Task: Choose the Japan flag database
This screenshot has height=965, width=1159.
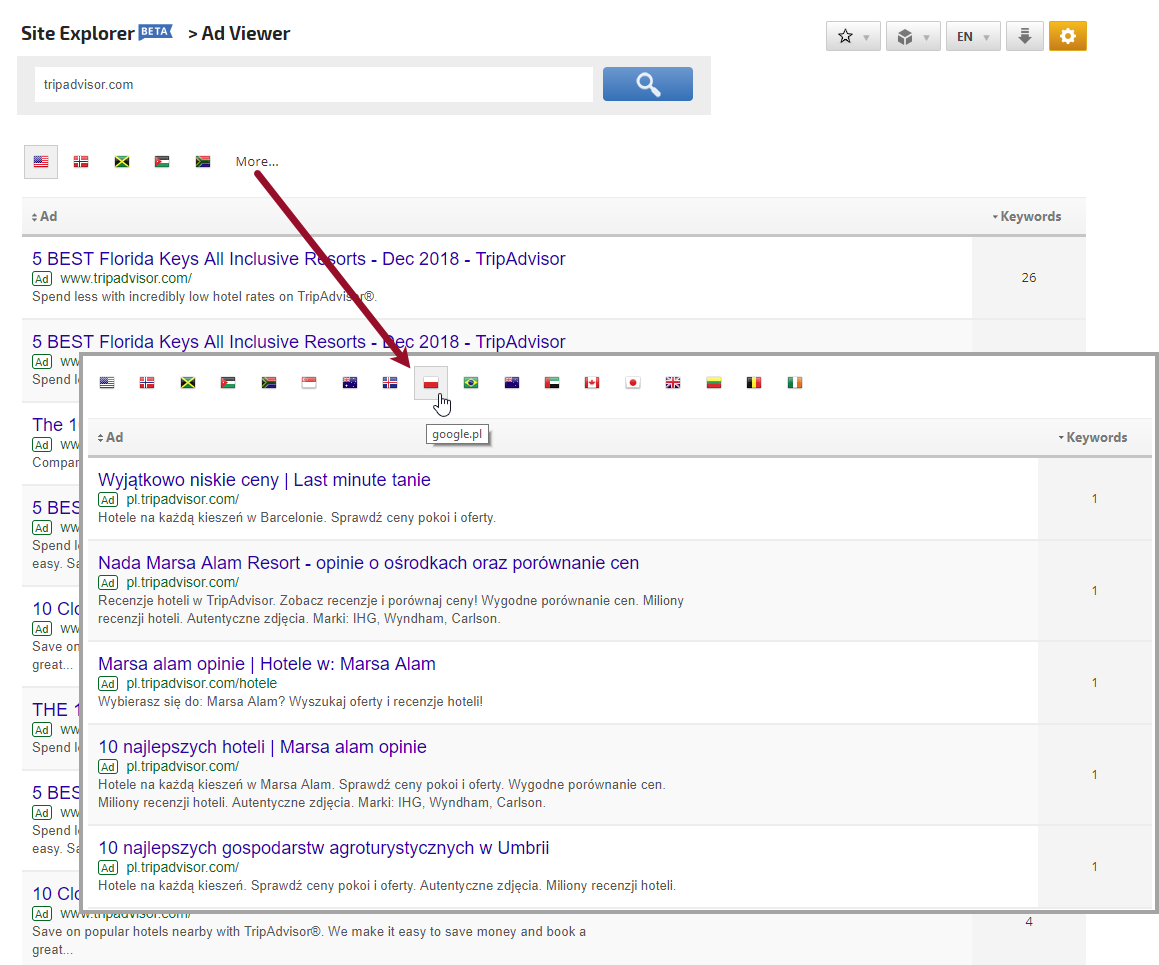Action: [x=632, y=383]
